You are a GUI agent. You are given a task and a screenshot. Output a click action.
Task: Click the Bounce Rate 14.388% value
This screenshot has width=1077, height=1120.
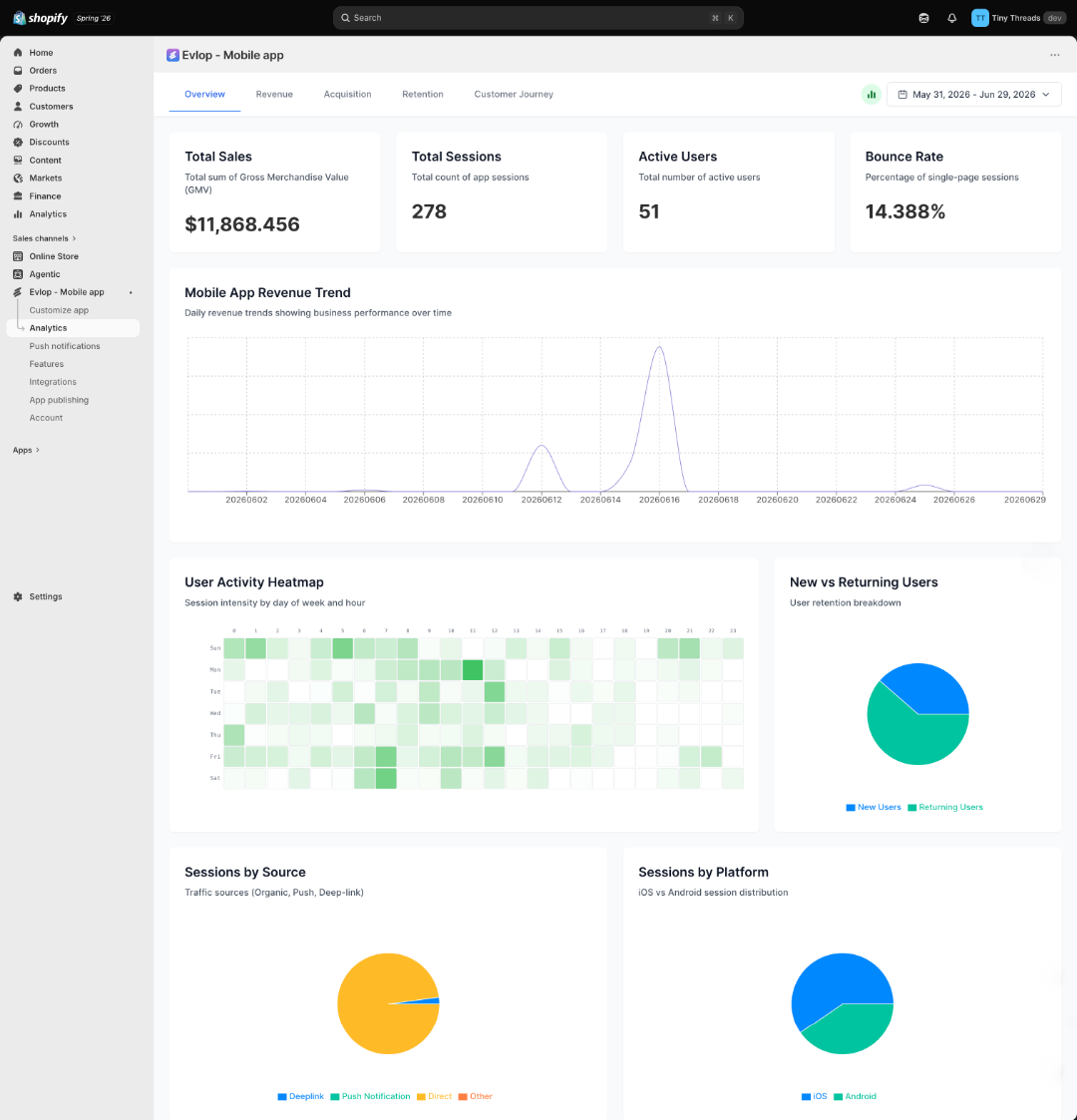coord(904,211)
